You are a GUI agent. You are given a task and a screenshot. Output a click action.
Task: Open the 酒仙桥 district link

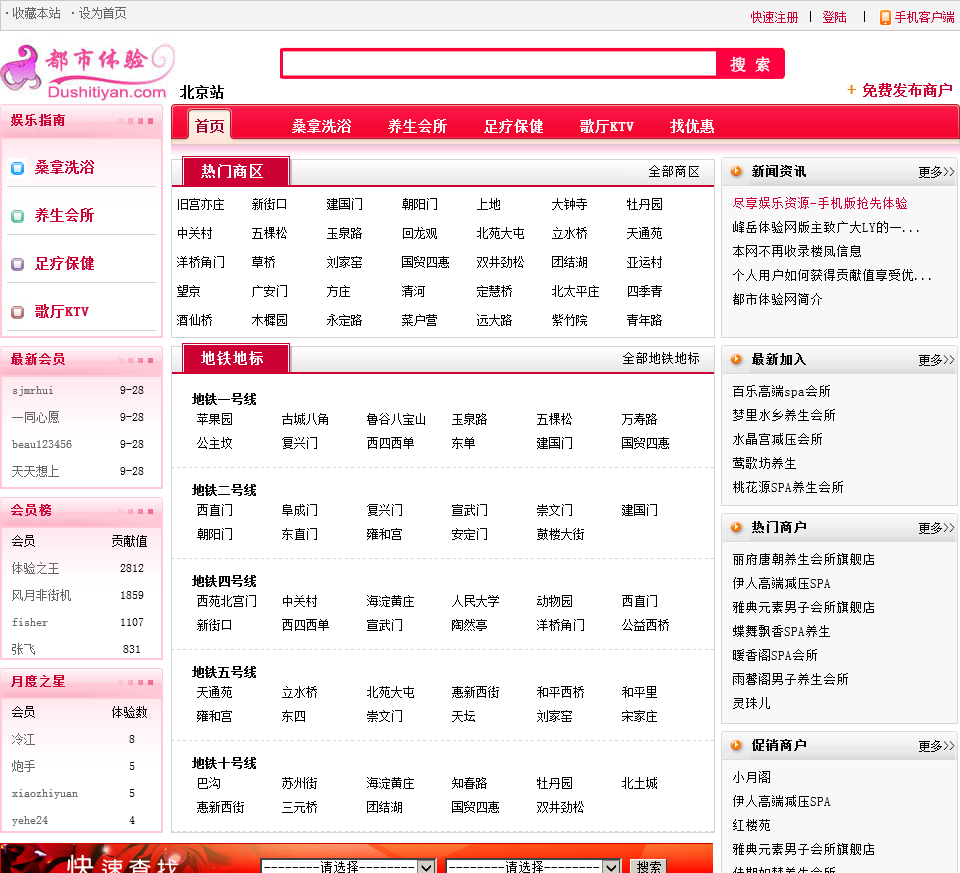195,320
